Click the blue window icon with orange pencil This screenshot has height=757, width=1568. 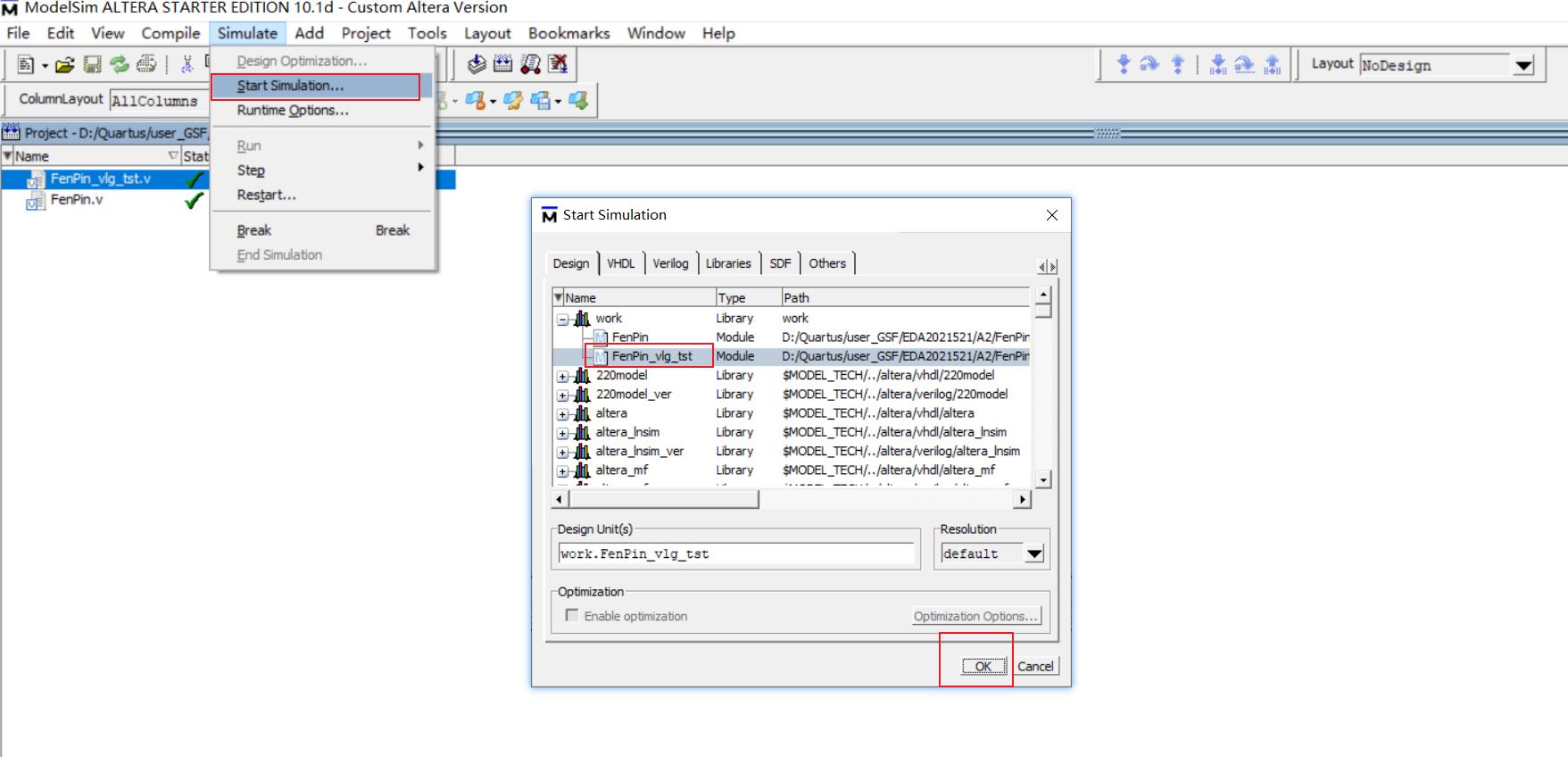point(513,100)
